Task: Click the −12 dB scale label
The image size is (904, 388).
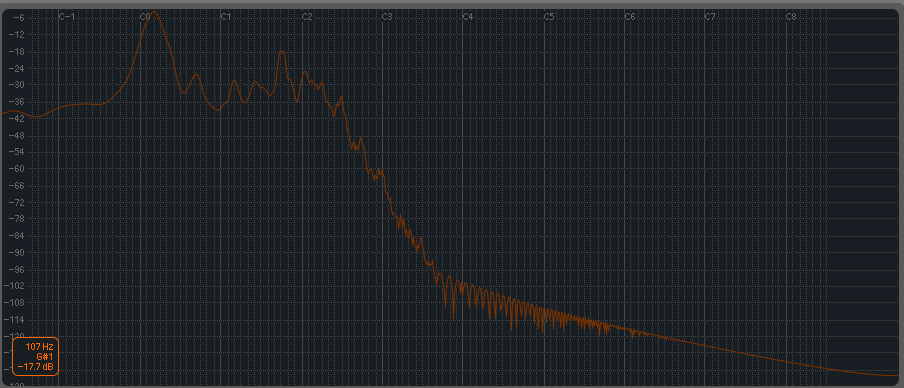Action: point(16,35)
